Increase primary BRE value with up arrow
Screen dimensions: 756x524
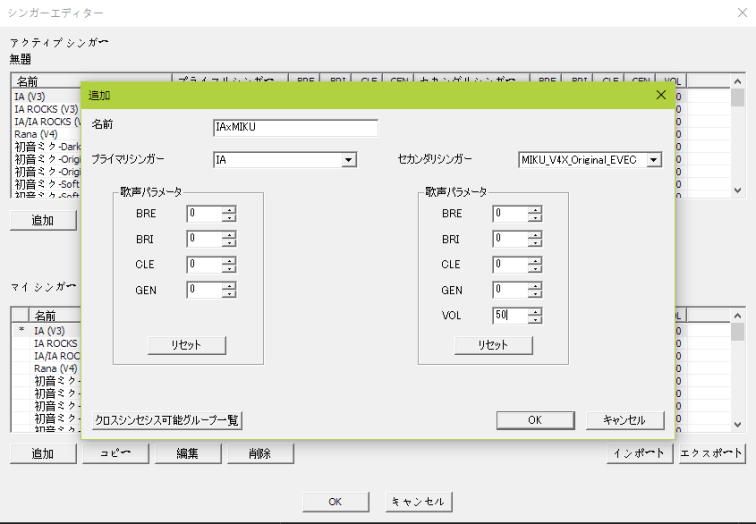coord(229,209)
